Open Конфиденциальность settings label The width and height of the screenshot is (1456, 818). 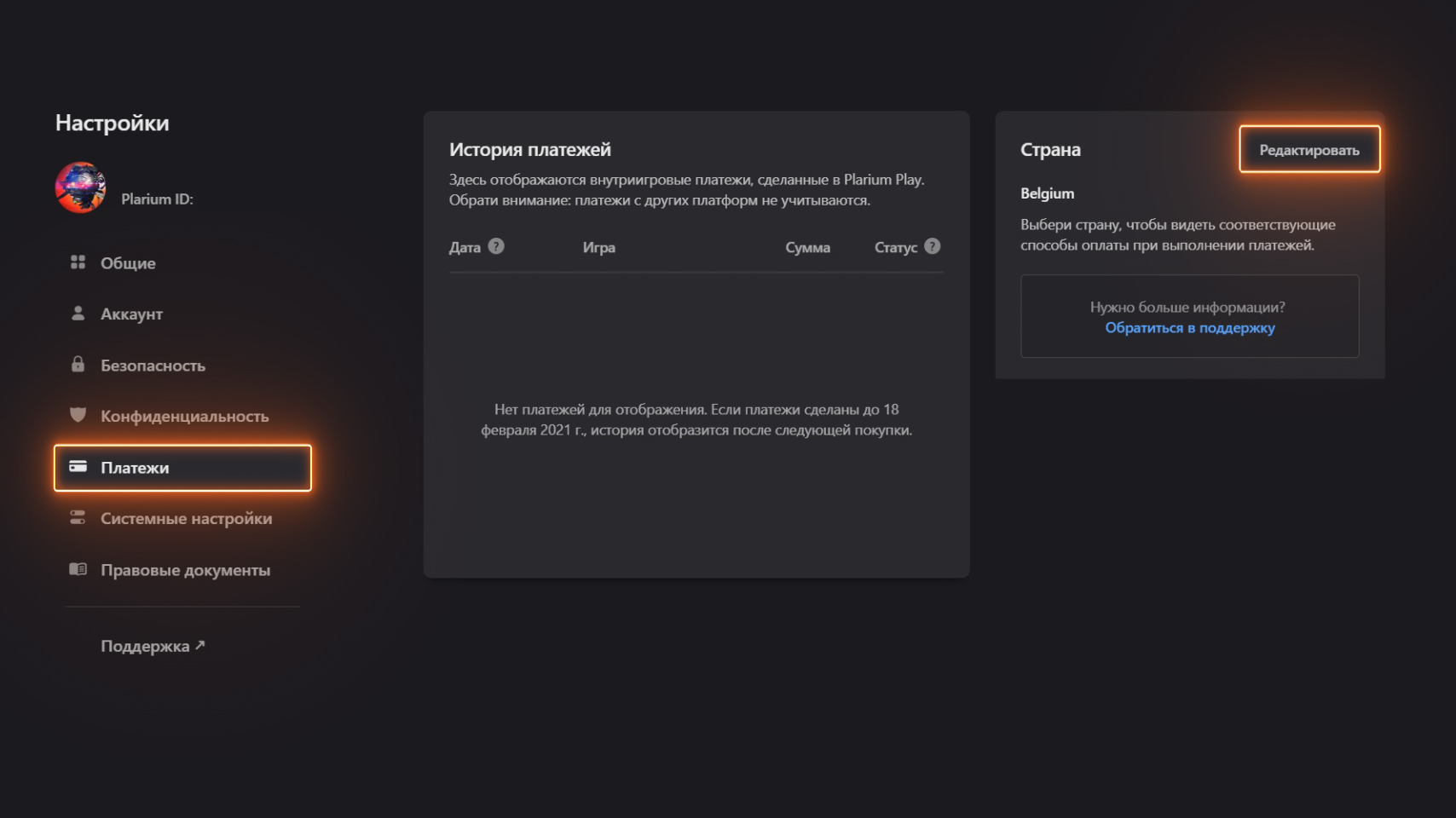pyautogui.click(x=184, y=417)
